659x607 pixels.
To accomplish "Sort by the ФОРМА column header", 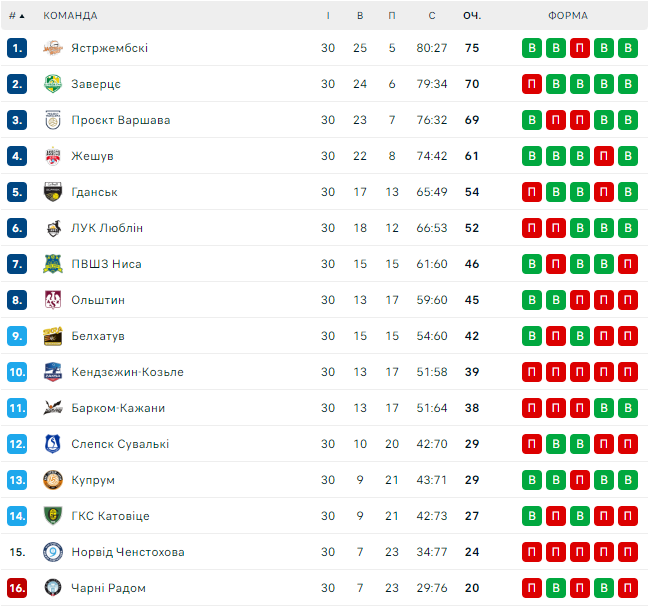I will click(x=568, y=16).
